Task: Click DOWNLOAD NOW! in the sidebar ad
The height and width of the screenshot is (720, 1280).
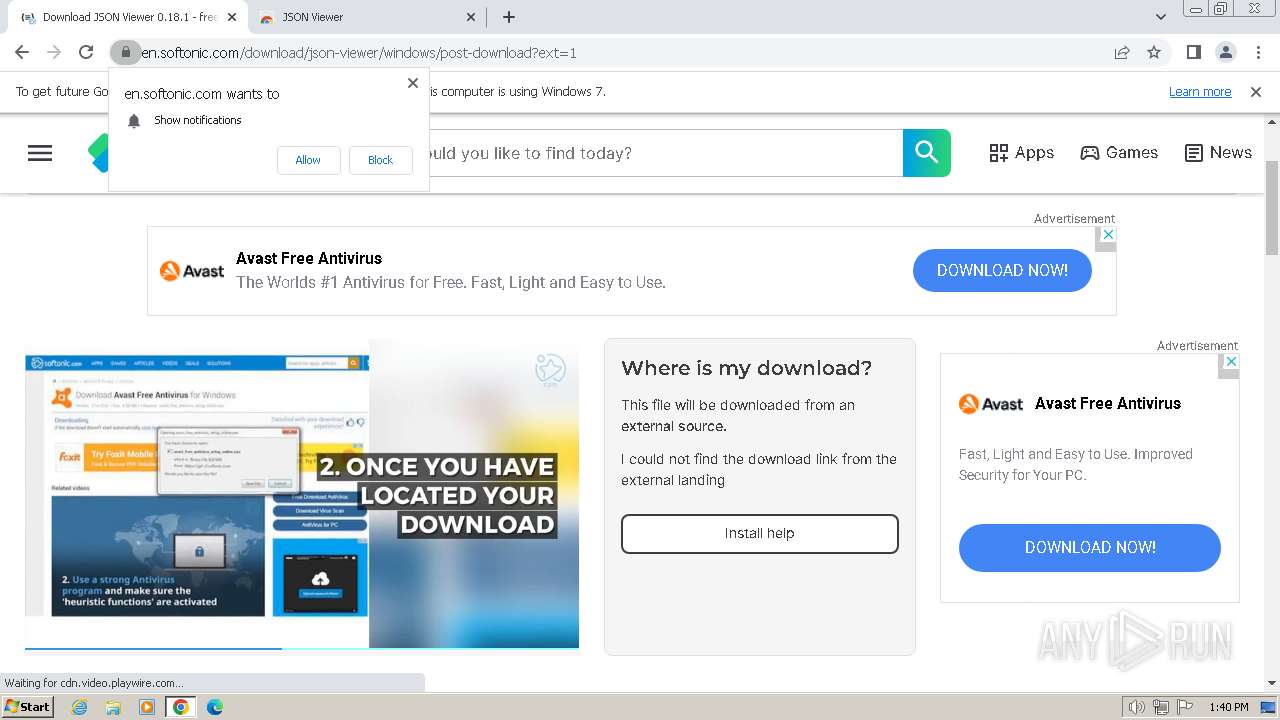Action: tap(1090, 547)
